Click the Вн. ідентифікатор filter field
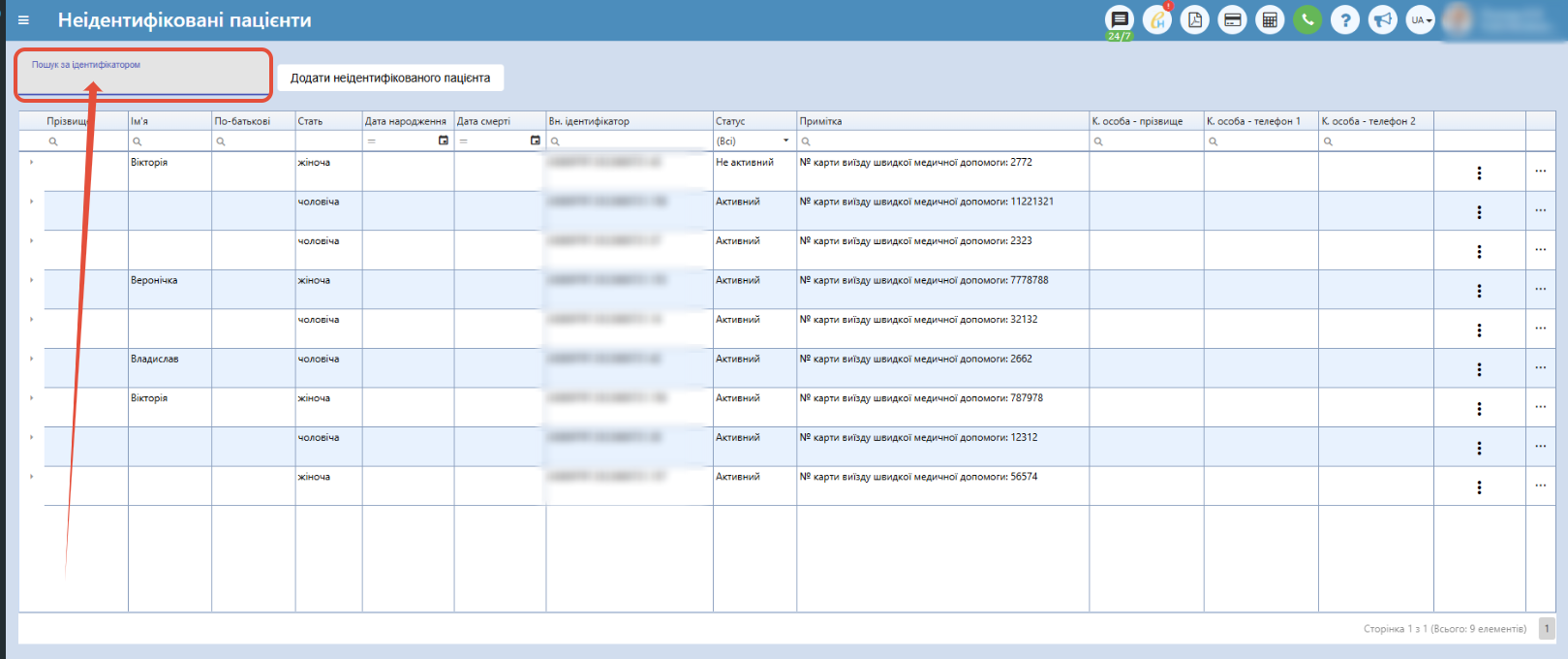The width and height of the screenshot is (1568, 659). [x=630, y=141]
